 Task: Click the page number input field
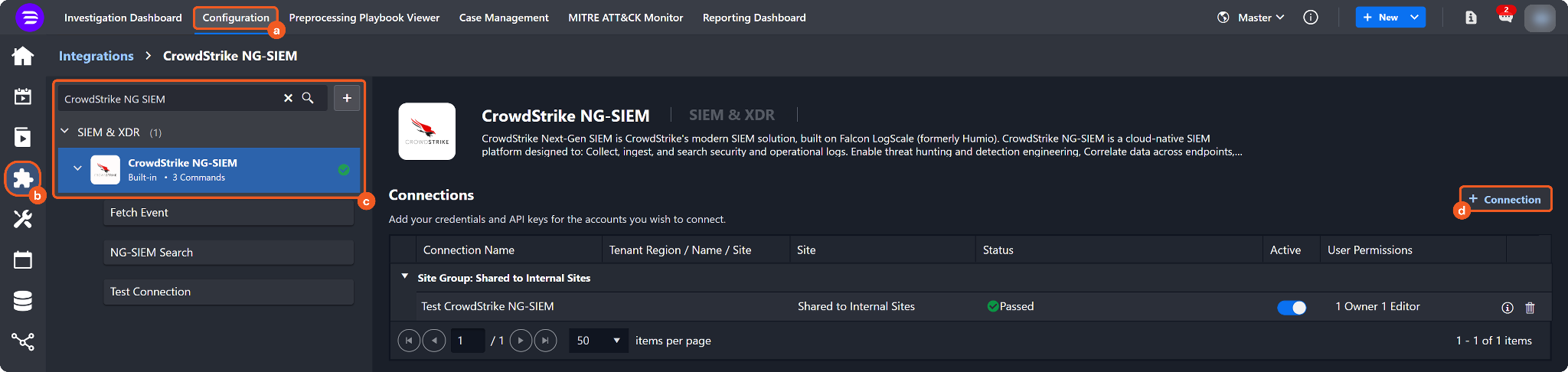point(466,341)
